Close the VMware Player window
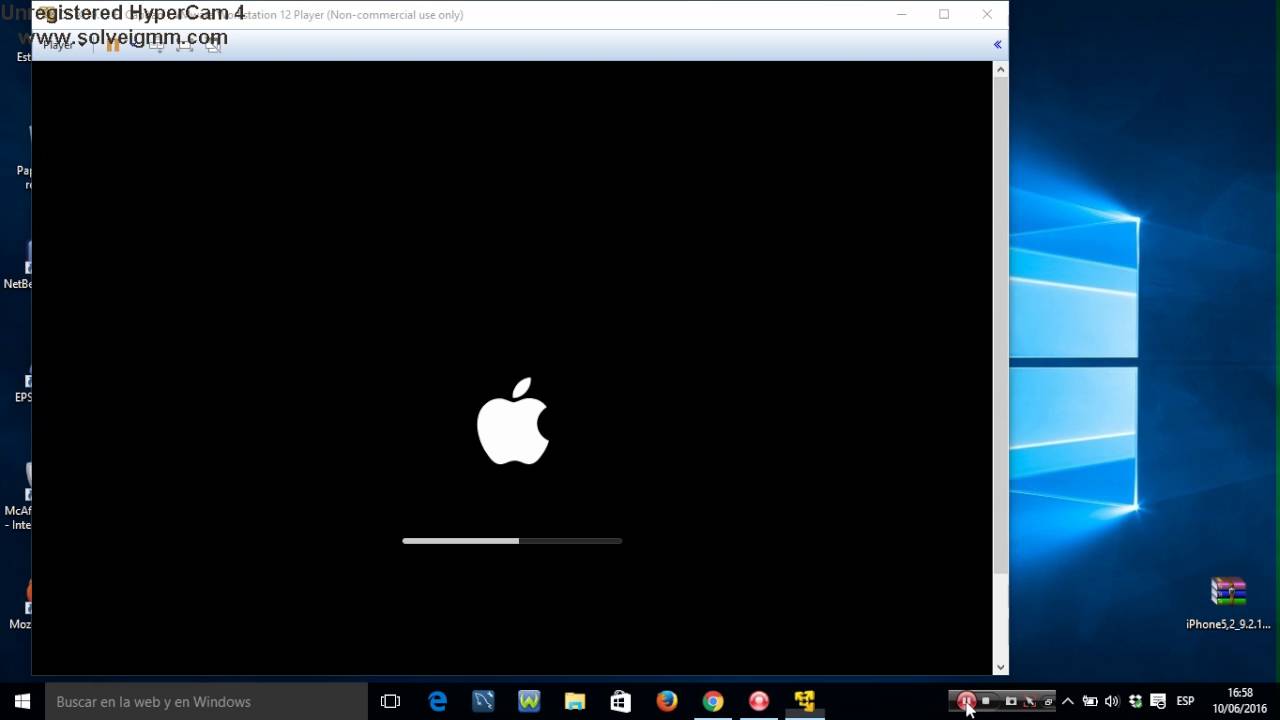1280x720 pixels. (987, 14)
